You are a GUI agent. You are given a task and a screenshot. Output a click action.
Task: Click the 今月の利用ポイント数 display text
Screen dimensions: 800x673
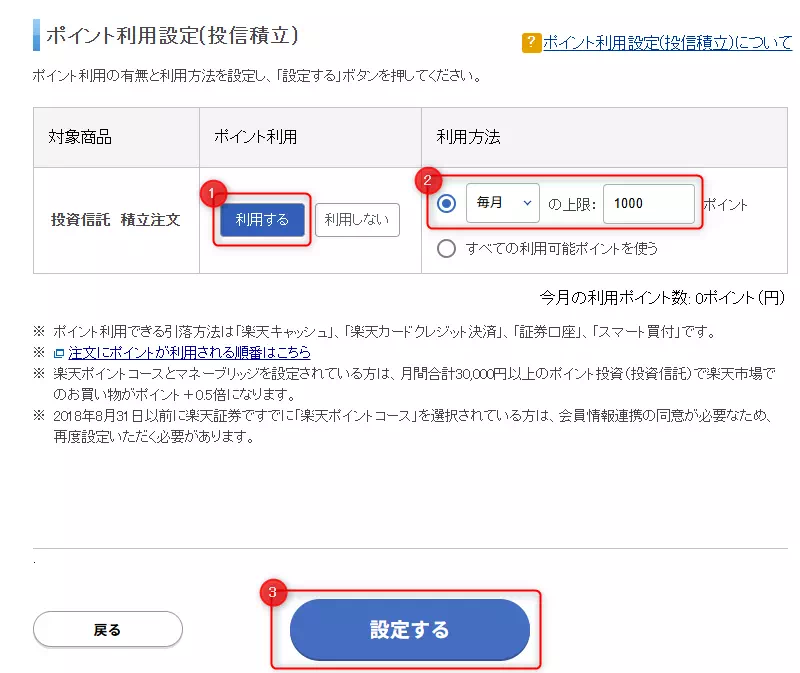click(x=660, y=297)
